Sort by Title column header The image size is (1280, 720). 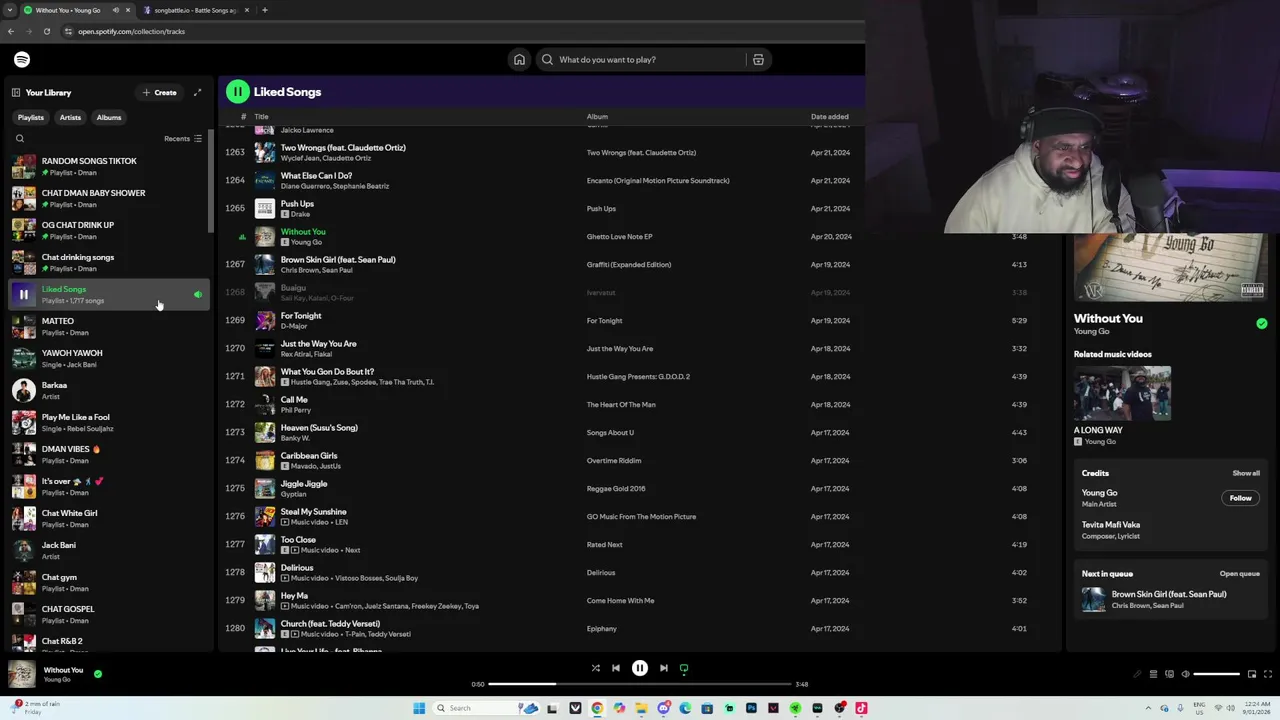(x=261, y=117)
